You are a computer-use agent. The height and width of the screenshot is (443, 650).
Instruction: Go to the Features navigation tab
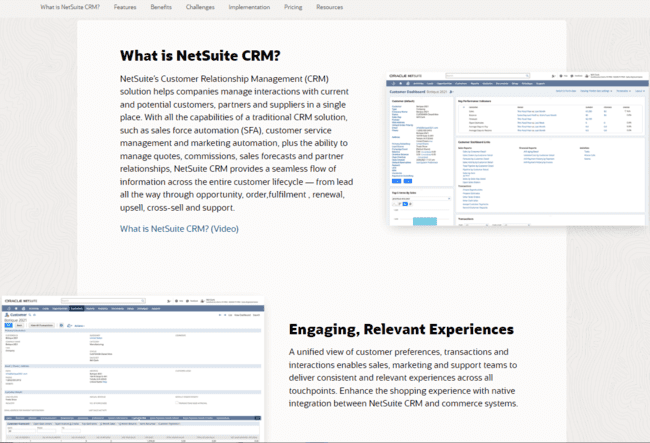point(125,7)
